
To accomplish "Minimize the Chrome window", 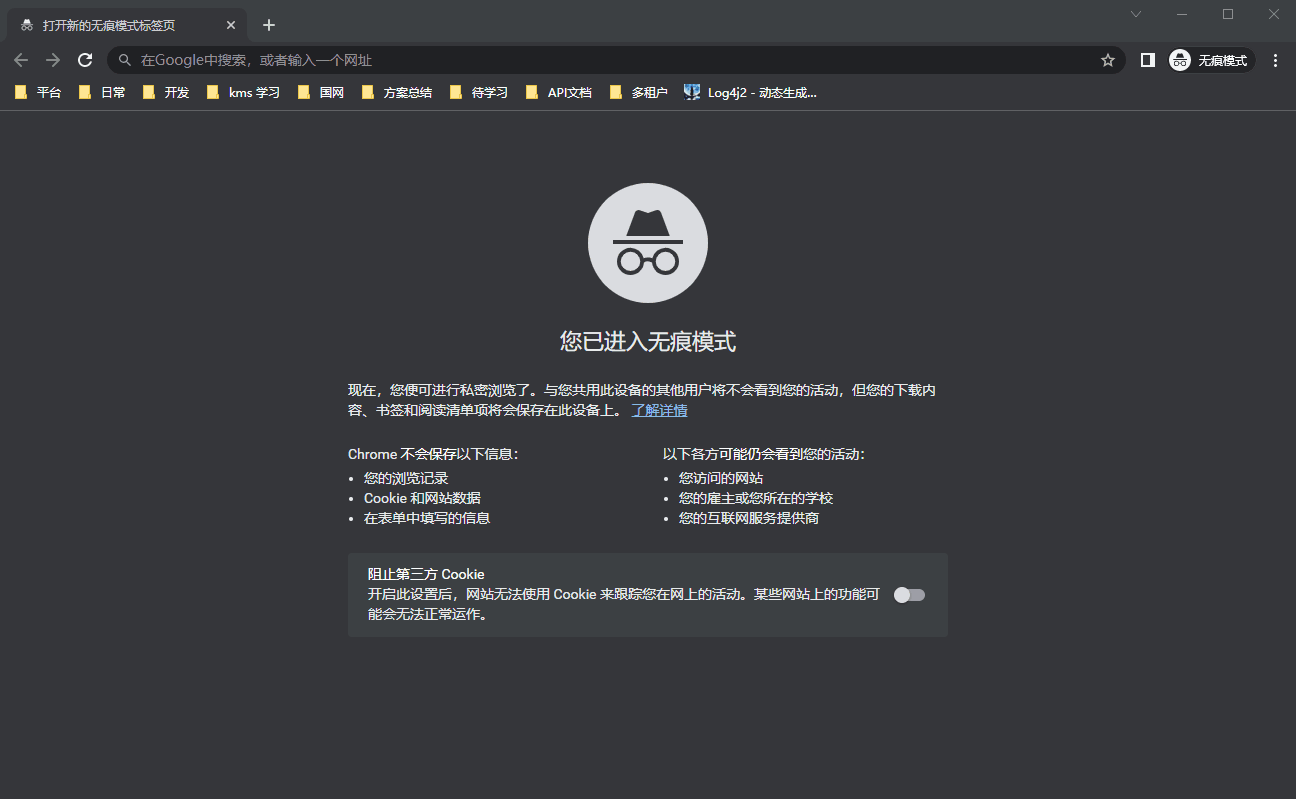I will point(1182,14).
